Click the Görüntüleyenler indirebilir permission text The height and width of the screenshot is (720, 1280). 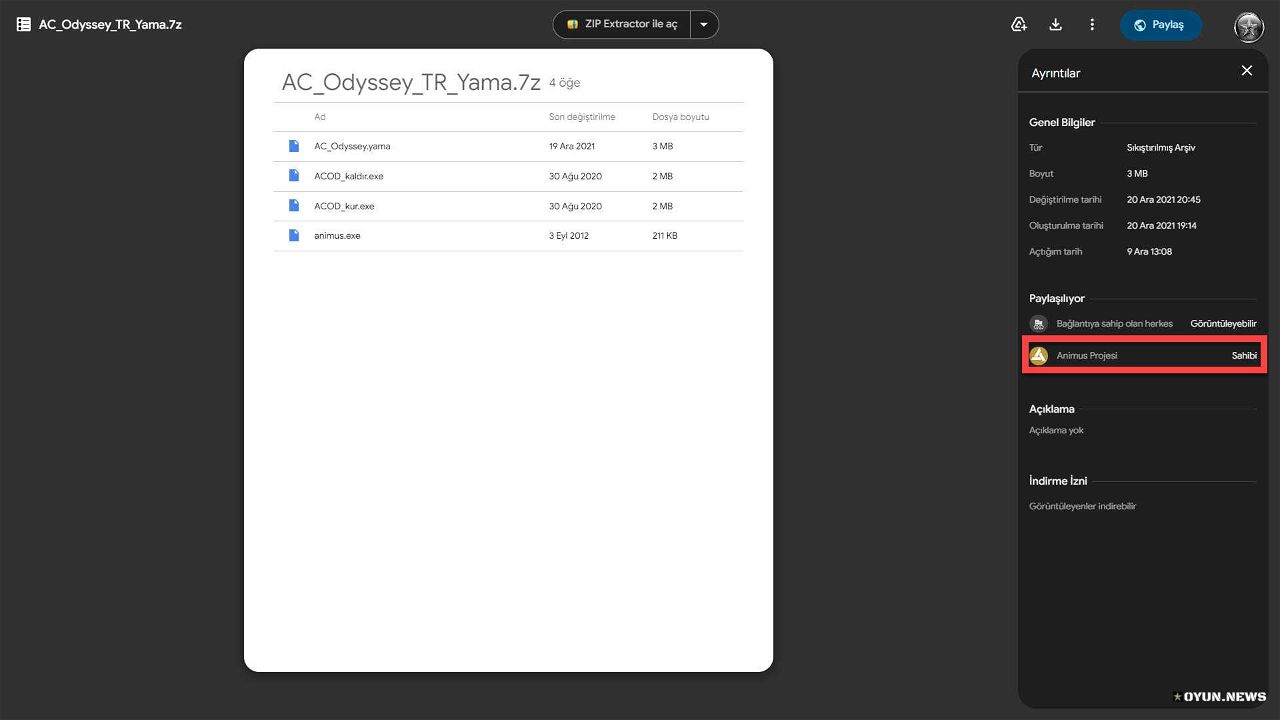1083,507
